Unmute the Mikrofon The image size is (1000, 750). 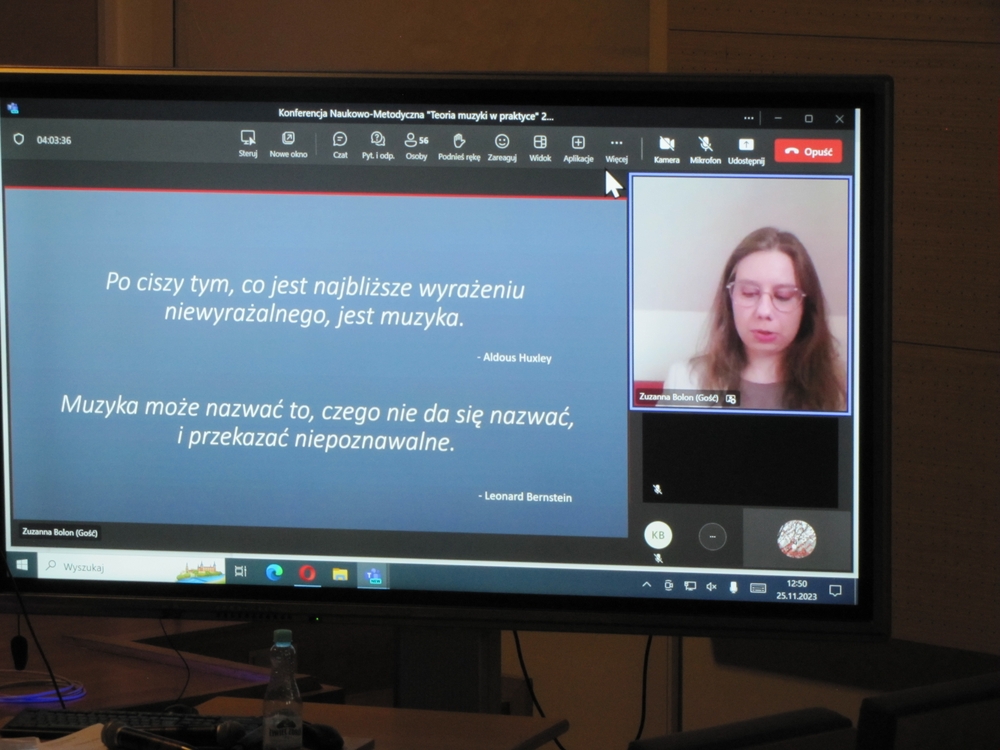pos(705,150)
